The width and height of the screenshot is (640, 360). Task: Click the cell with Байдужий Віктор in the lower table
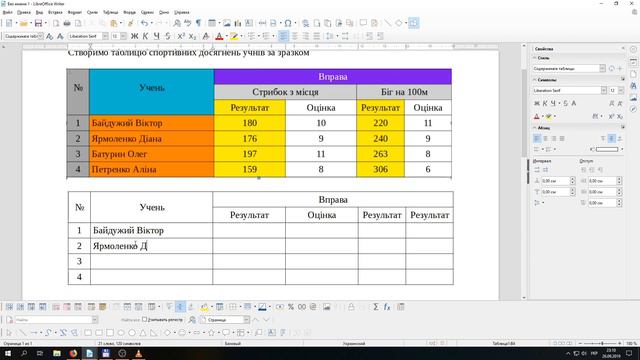[151, 231]
